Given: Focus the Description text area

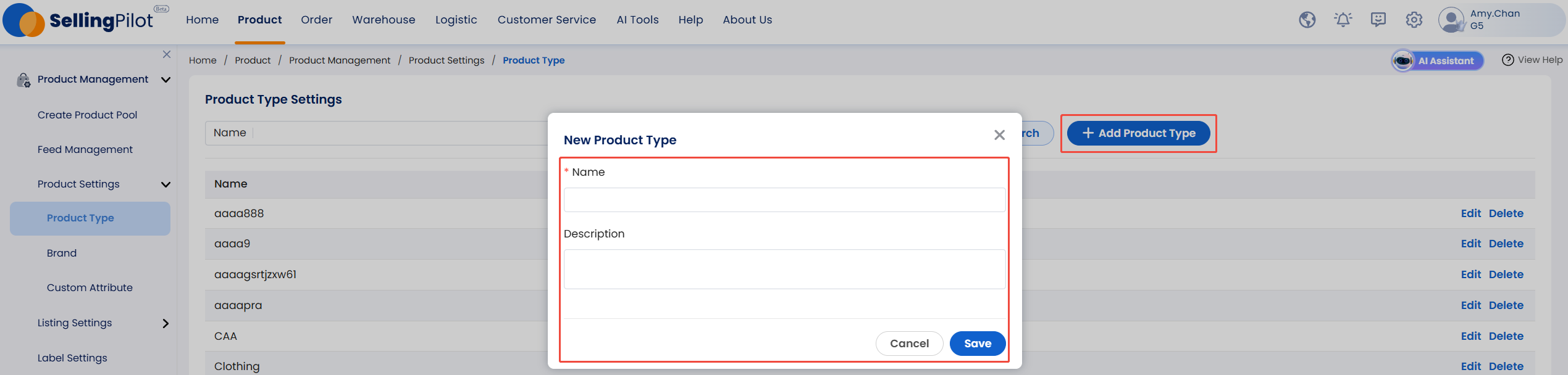Looking at the screenshot, I should (784, 269).
